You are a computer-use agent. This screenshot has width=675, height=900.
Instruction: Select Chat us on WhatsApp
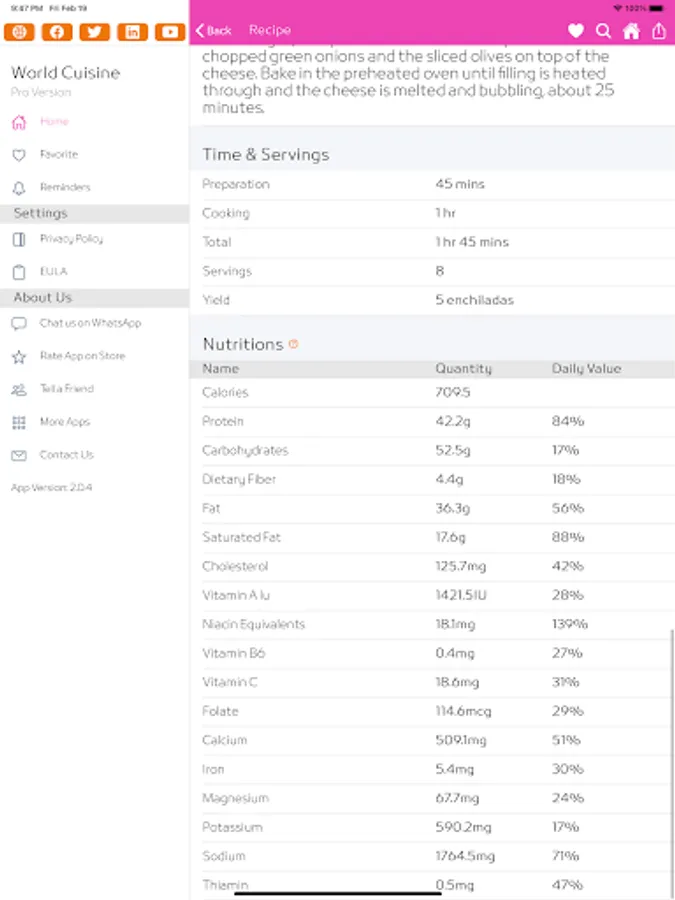[90, 323]
